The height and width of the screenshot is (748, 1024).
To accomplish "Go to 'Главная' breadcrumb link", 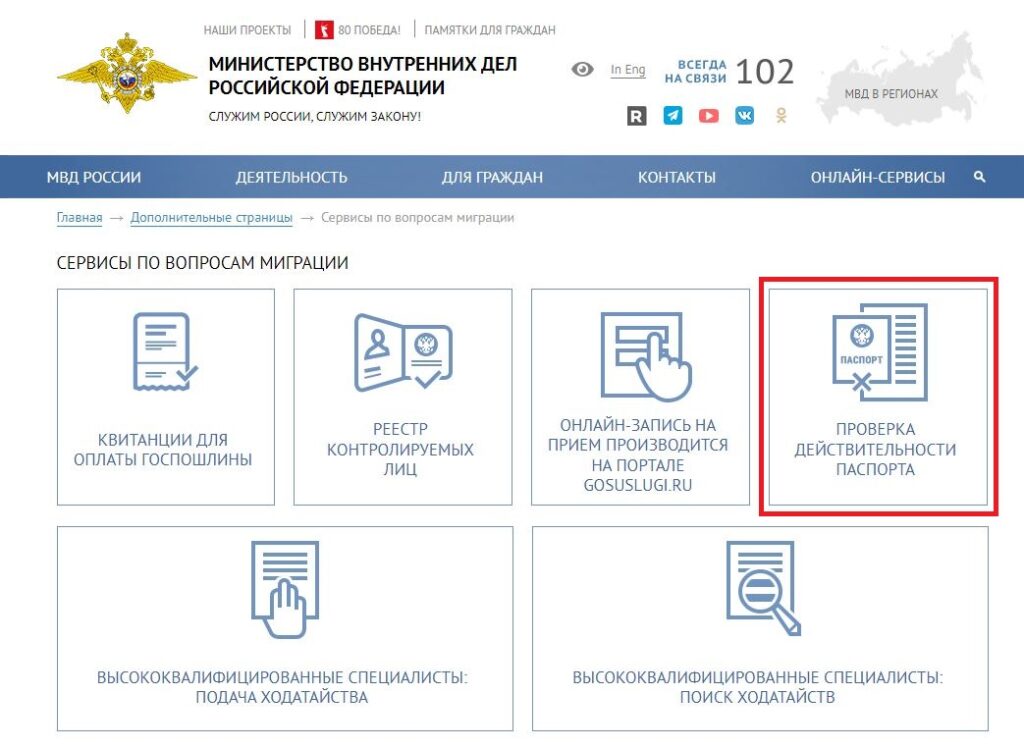I will pyautogui.click(x=79, y=217).
